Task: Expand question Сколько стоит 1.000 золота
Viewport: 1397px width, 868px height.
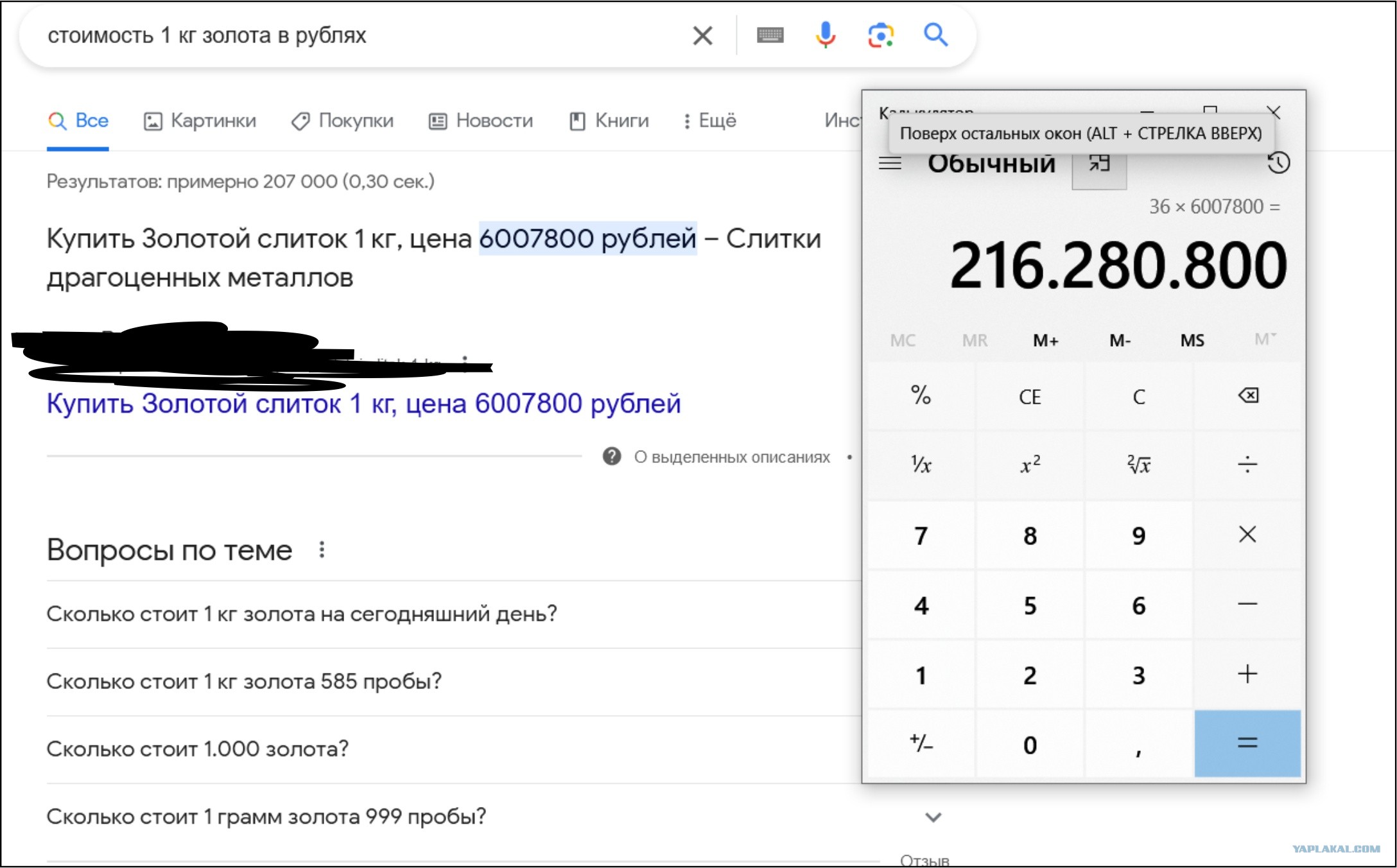Action: tap(453, 749)
